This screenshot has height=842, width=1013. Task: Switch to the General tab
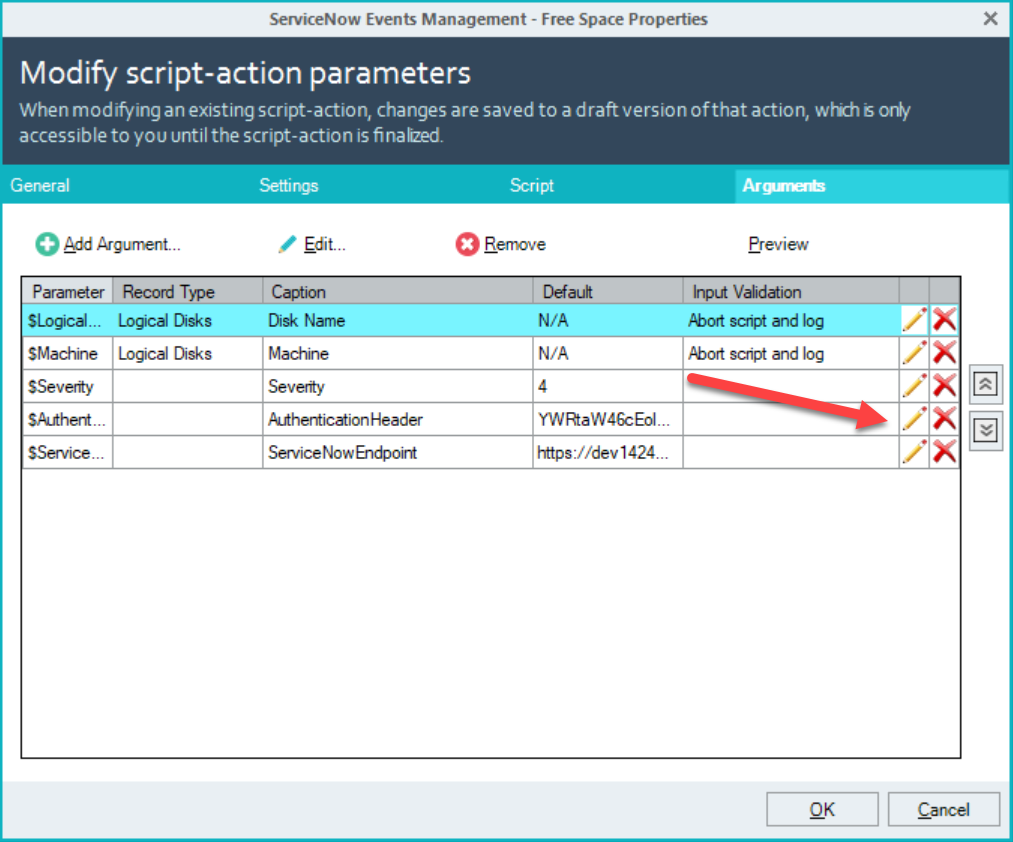(40, 185)
